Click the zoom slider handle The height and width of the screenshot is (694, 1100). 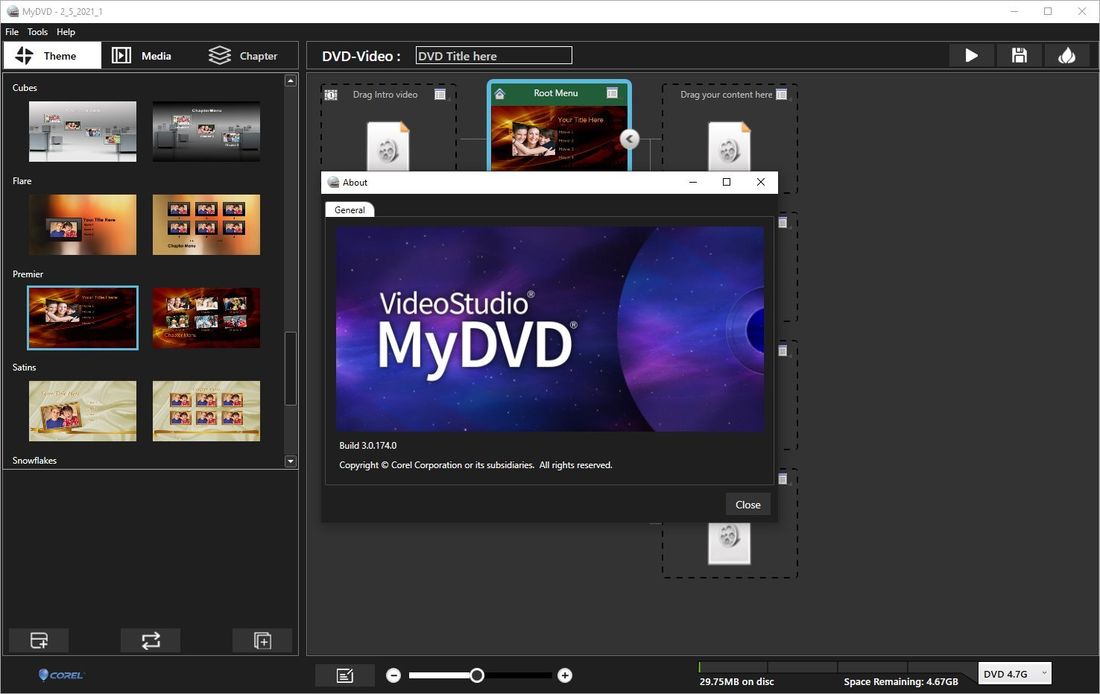477,675
